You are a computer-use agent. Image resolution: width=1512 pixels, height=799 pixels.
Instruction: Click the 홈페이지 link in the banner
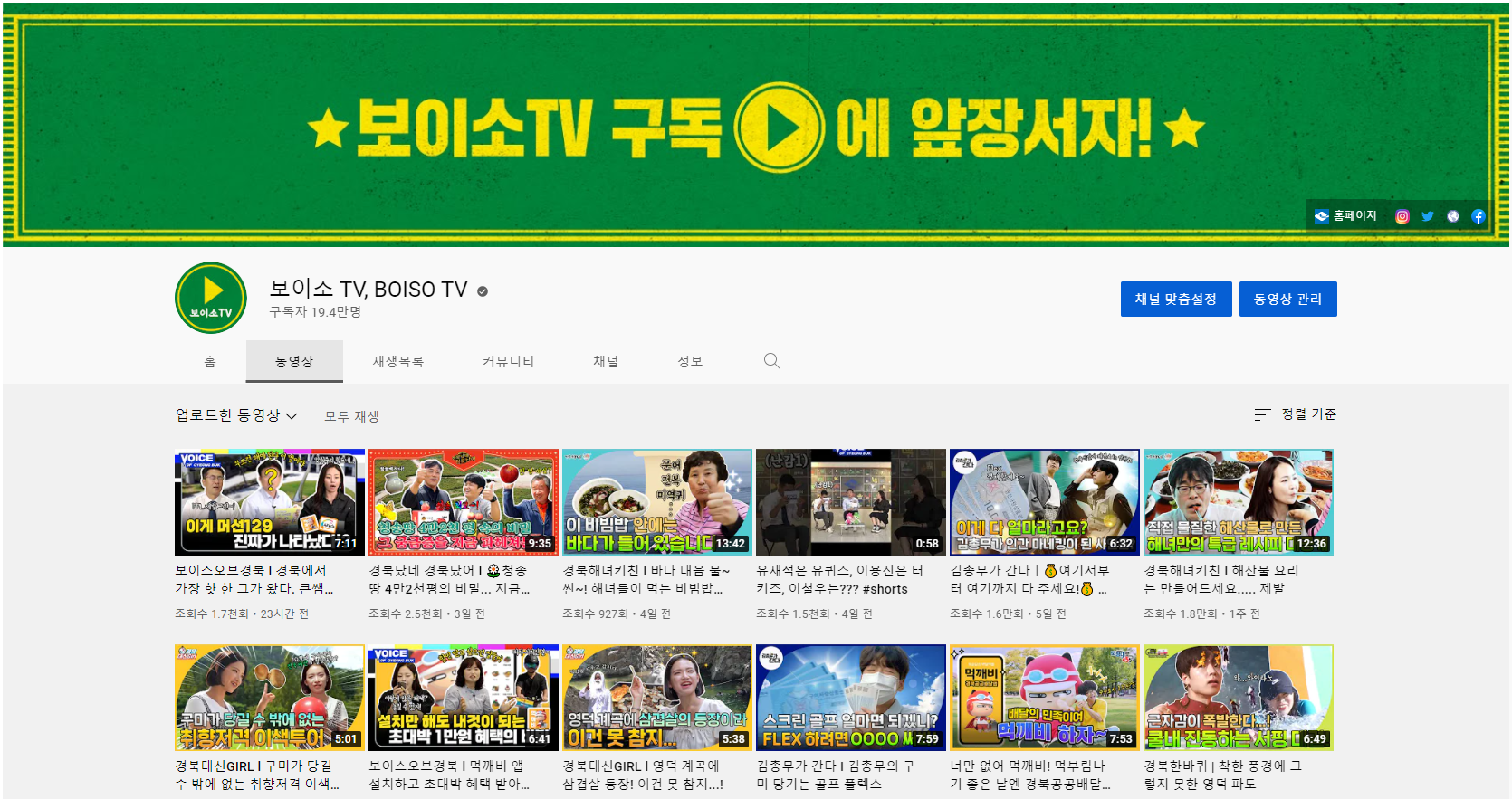1345,216
